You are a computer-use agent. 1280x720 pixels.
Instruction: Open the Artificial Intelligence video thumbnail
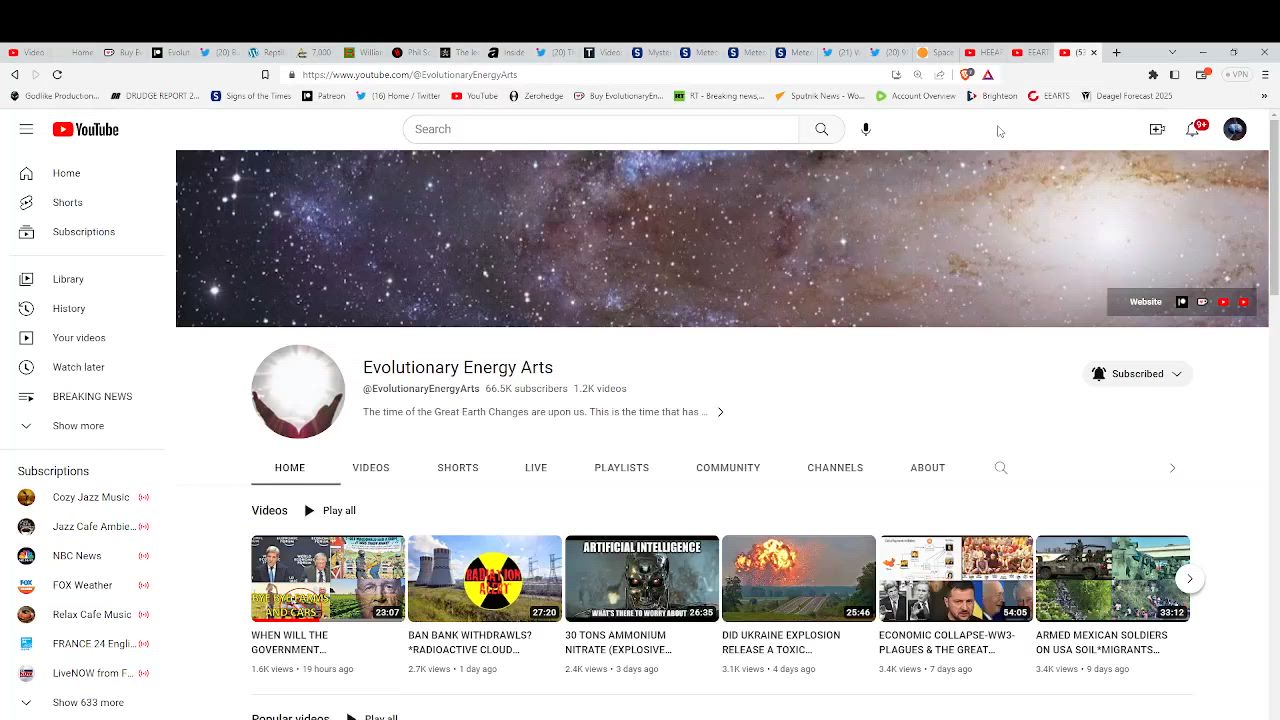tap(641, 578)
